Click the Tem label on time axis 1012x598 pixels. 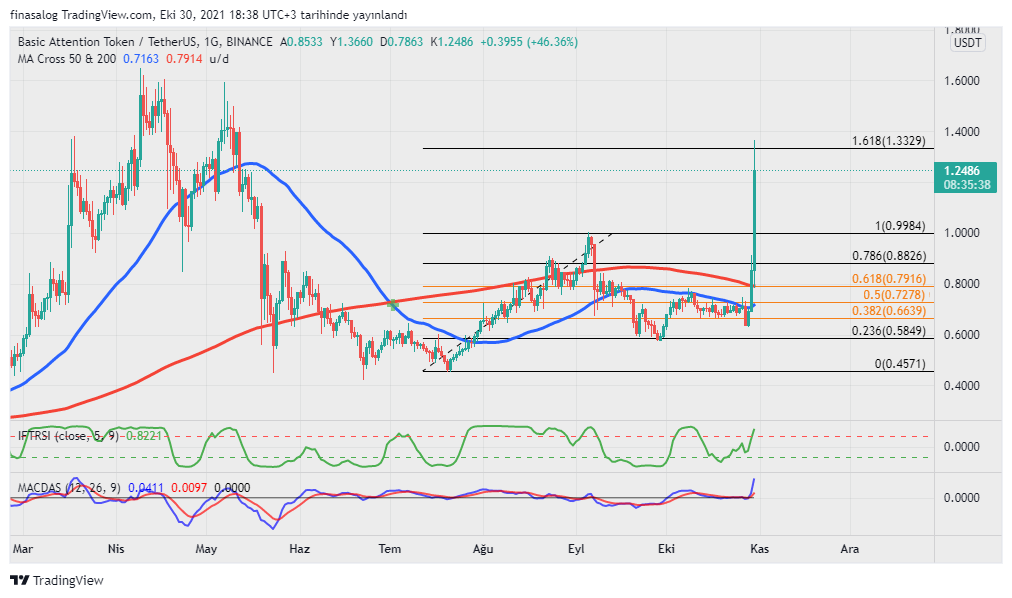pos(390,549)
